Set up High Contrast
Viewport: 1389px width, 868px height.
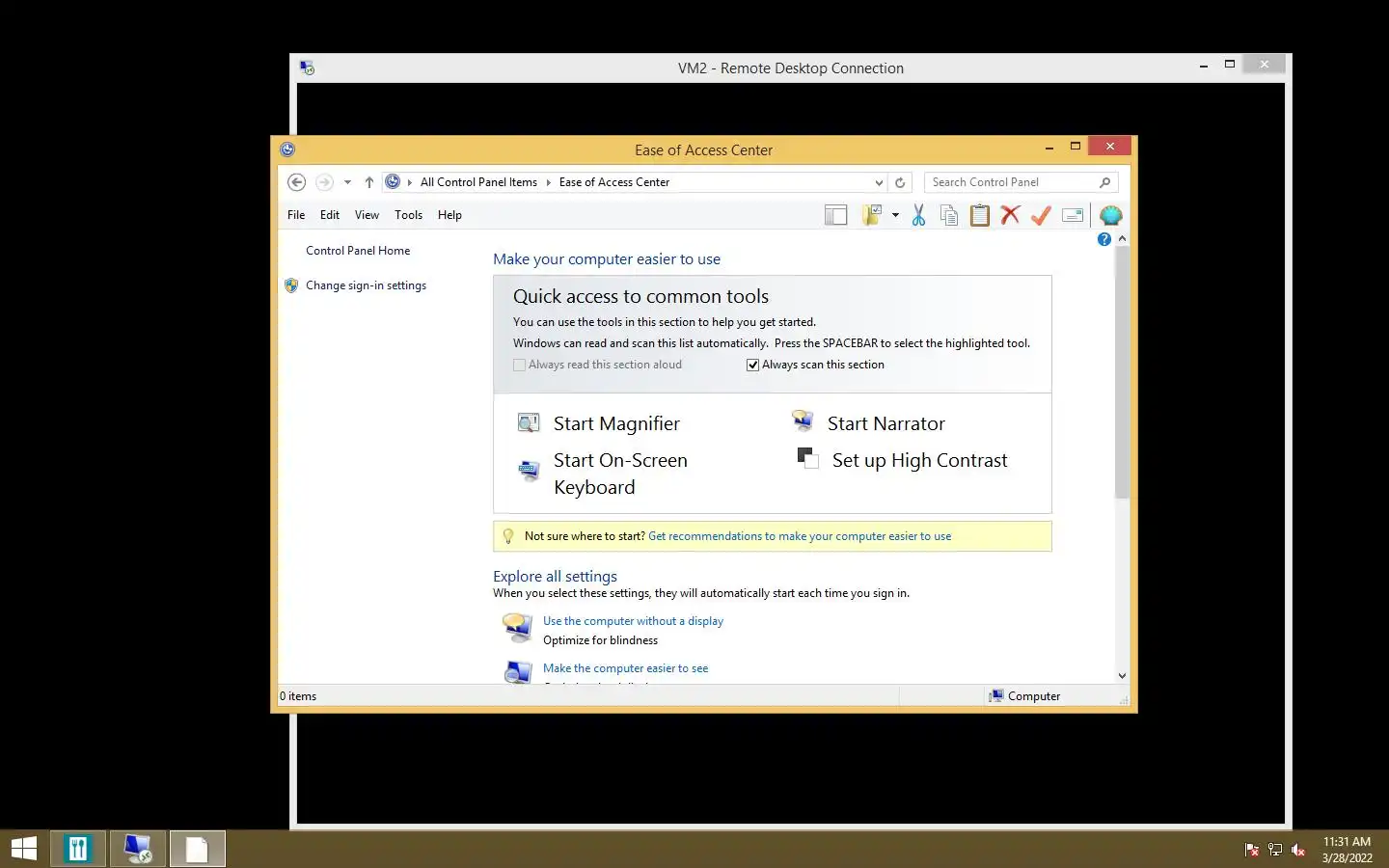tap(919, 460)
